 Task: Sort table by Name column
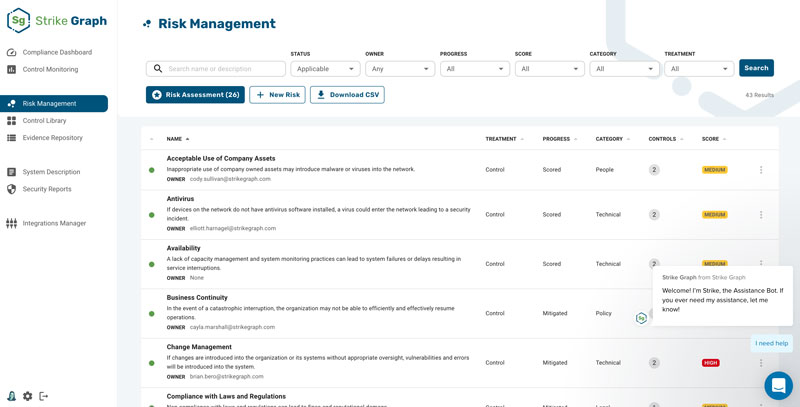pyautogui.click(x=178, y=139)
